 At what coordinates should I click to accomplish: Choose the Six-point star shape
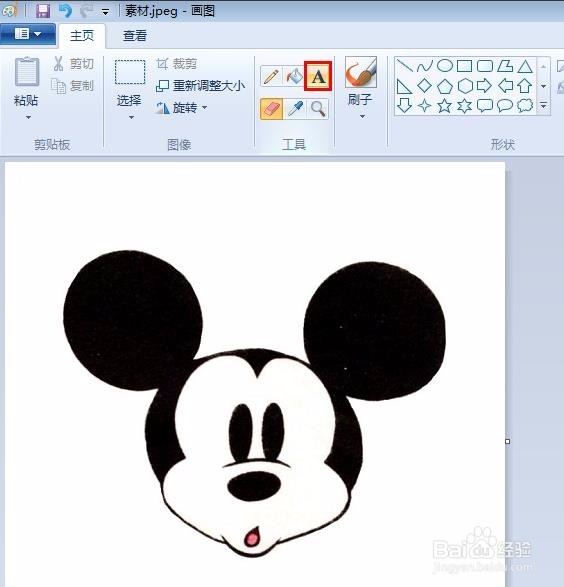464,106
